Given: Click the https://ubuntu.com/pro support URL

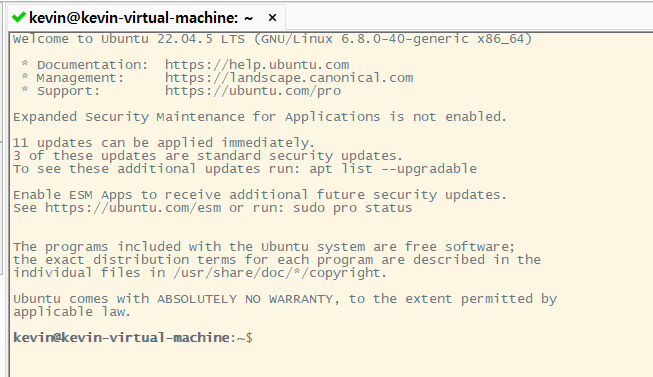Looking at the screenshot, I should coord(253,91).
